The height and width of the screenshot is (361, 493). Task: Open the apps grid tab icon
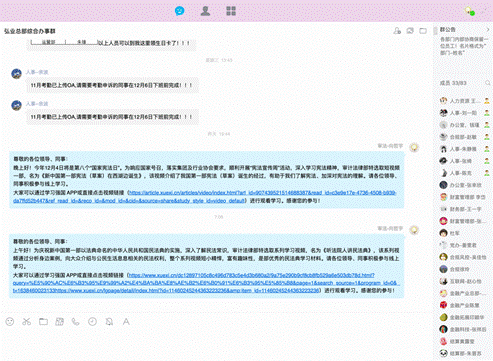[231, 11]
